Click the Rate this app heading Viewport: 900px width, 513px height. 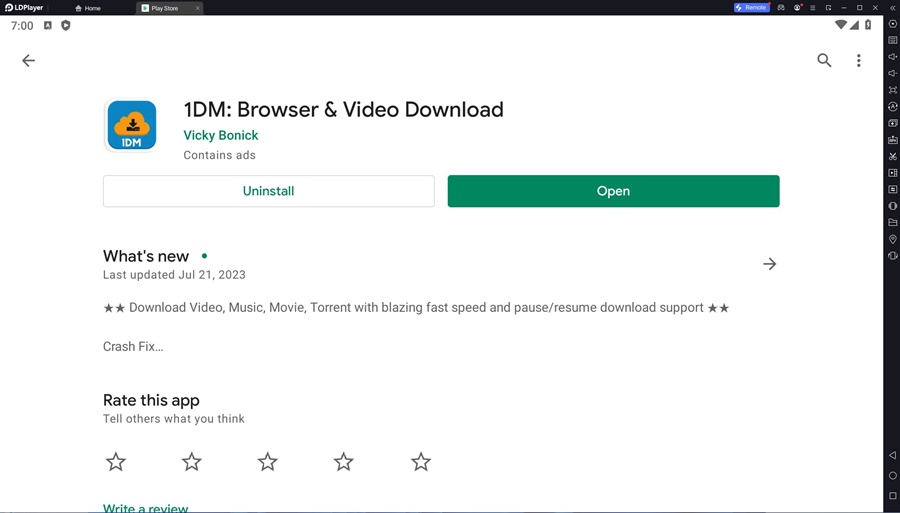[x=151, y=400]
